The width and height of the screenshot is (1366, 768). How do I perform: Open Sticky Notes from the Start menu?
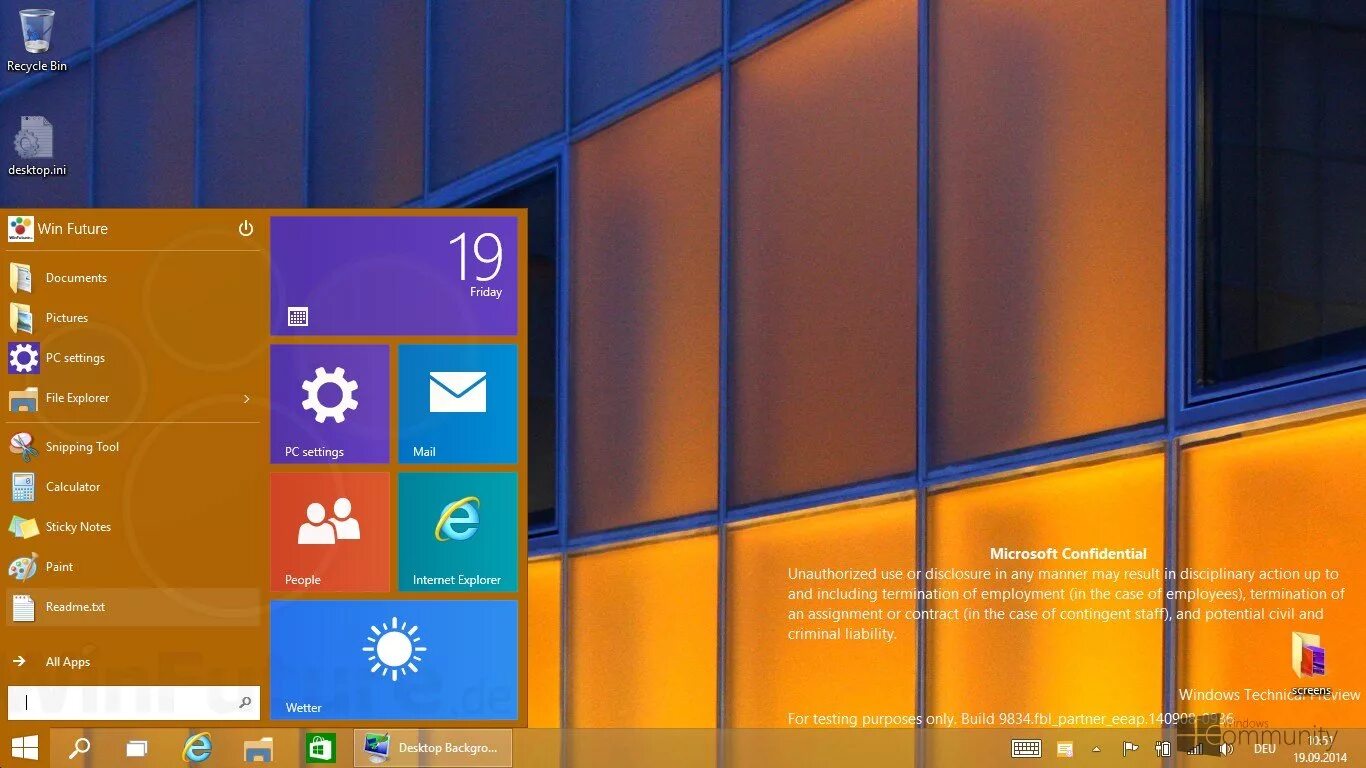tap(133, 527)
